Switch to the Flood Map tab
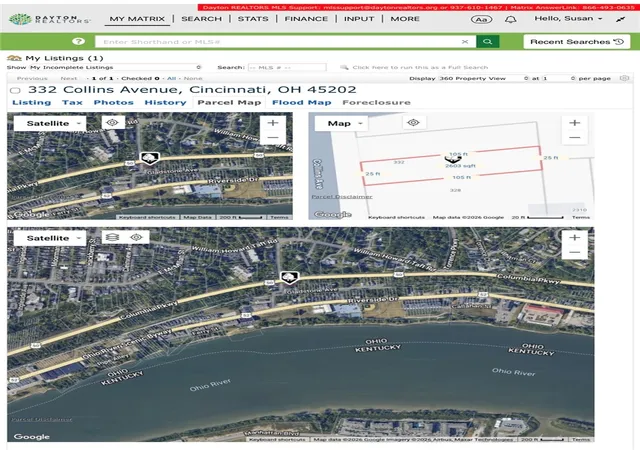Image resolution: width=640 pixels, height=450 pixels. [302, 102]
